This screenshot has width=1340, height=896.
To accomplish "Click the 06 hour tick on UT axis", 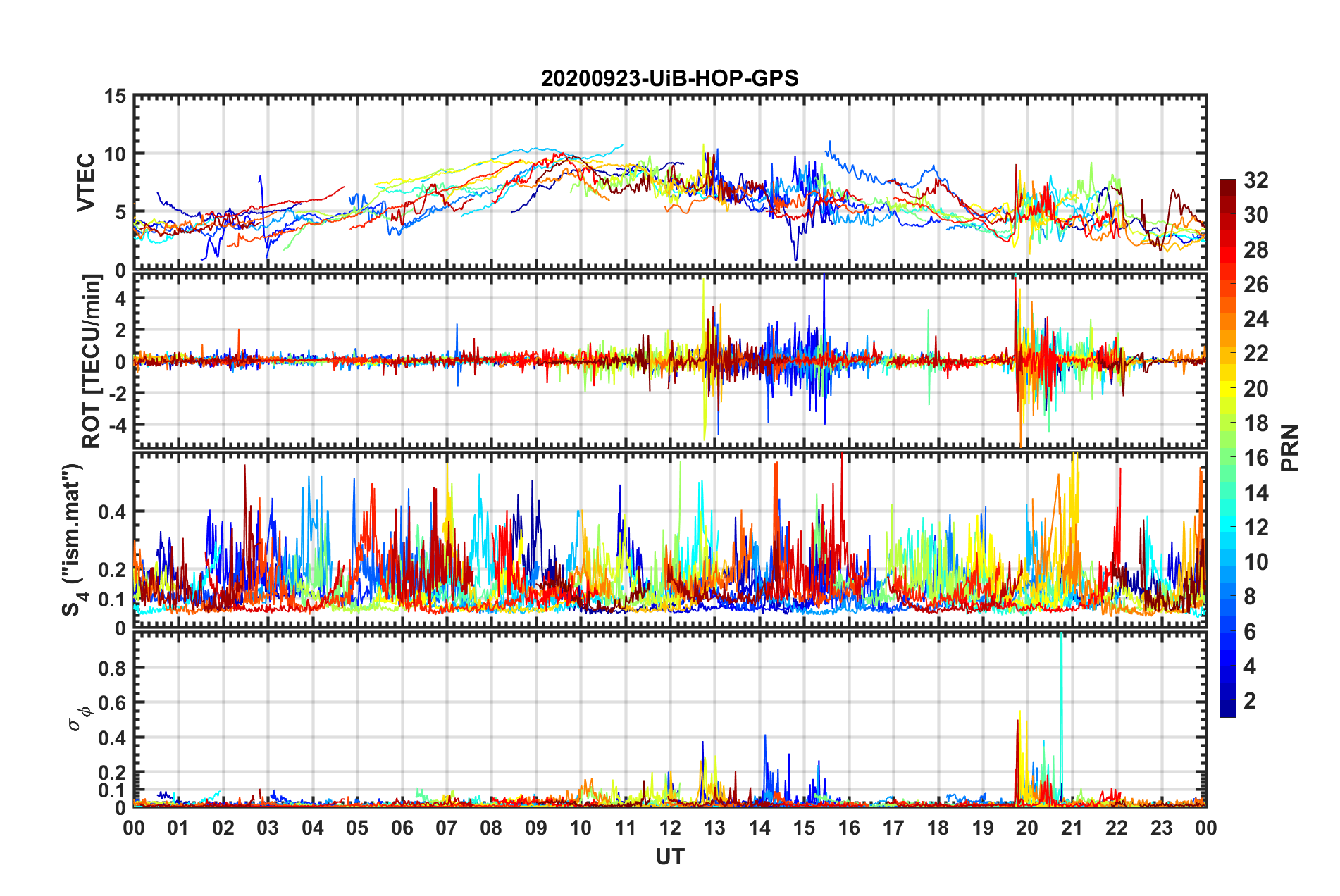I will 402,828.
